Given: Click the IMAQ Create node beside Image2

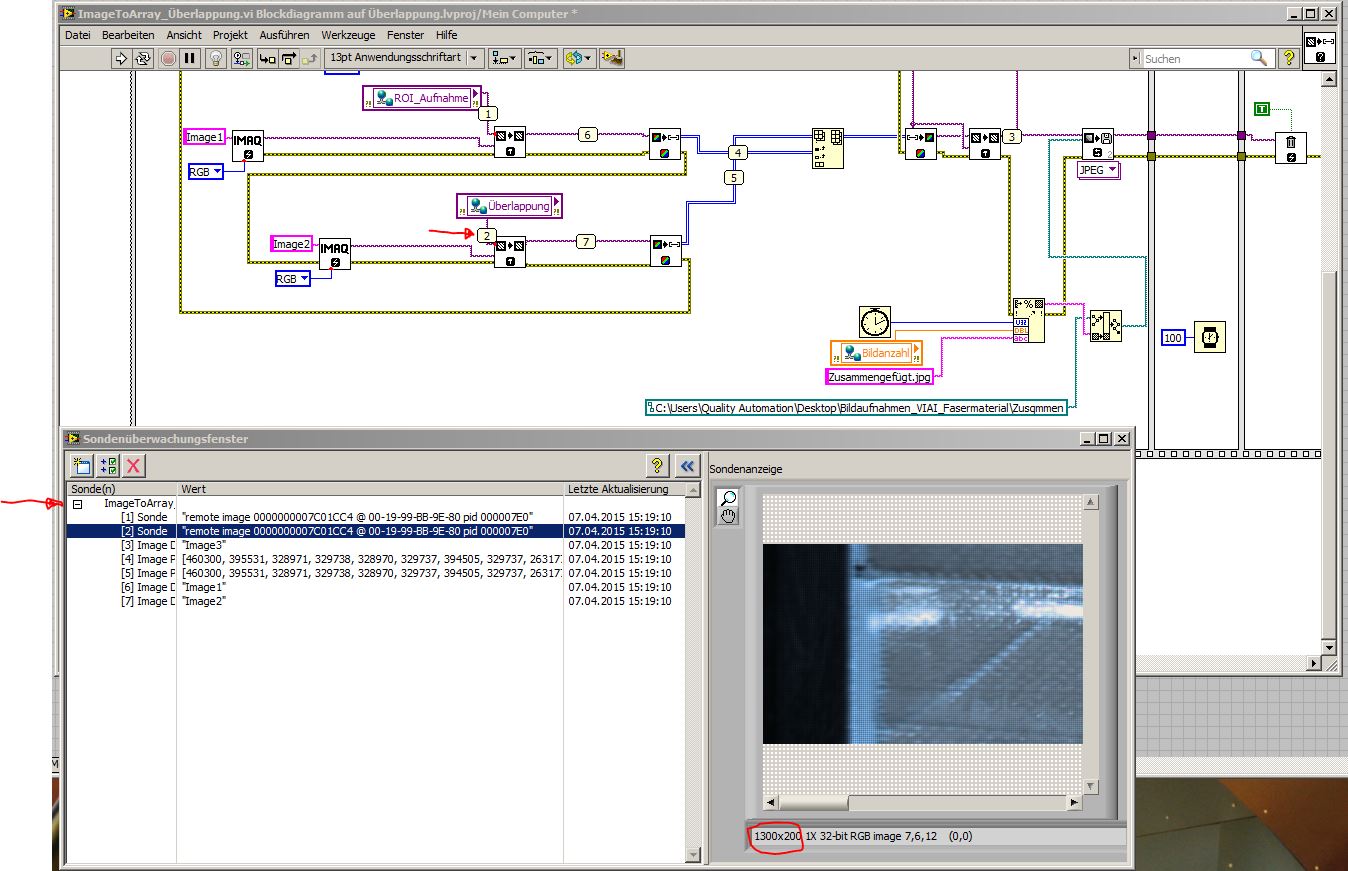Looking at the screenshot, I should 335,253.
